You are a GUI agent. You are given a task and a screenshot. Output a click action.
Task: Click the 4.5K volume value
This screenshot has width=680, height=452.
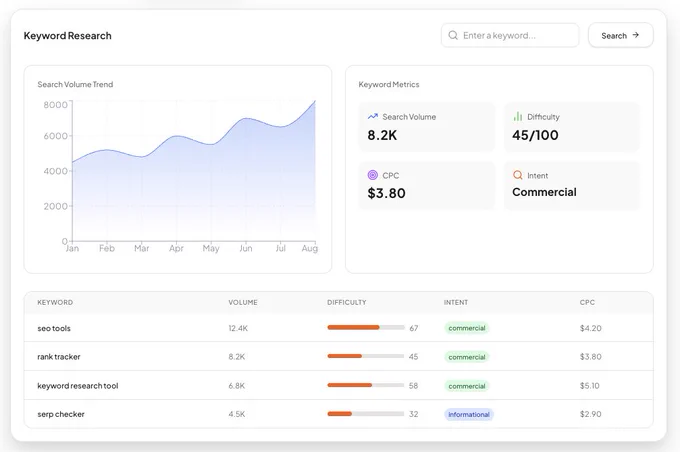(x=237, y=414)
